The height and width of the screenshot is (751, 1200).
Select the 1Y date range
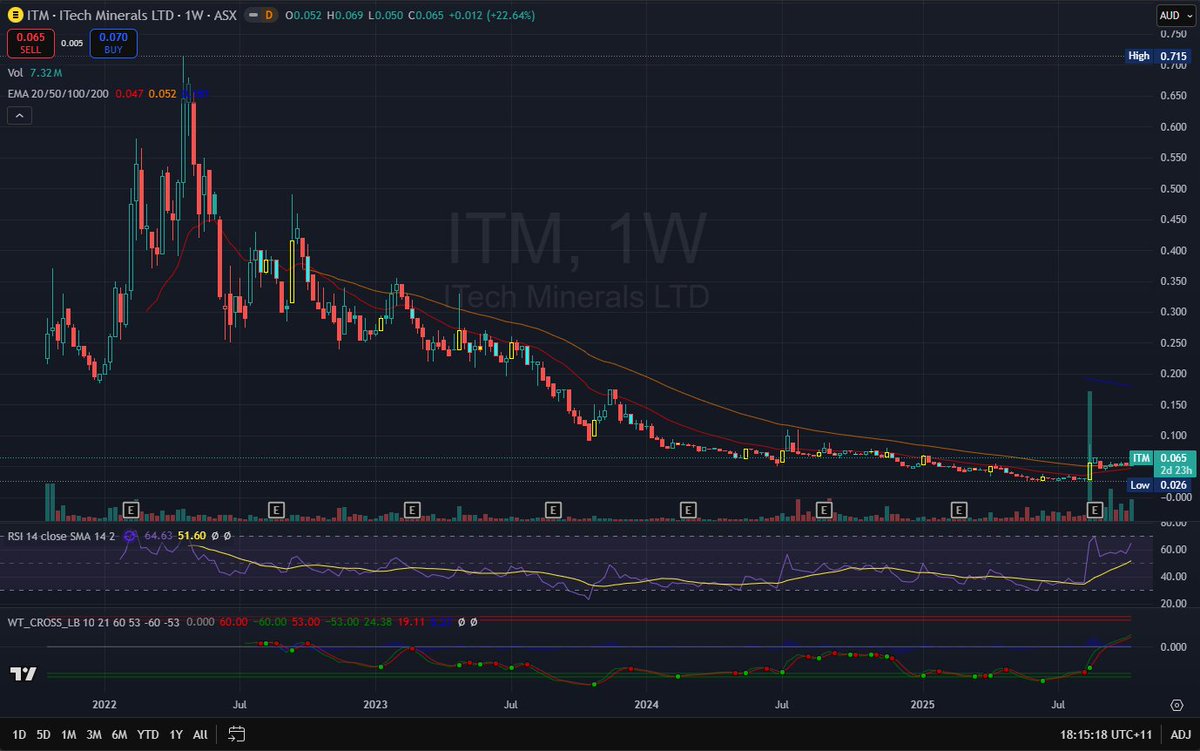click(x=176, y=734)
